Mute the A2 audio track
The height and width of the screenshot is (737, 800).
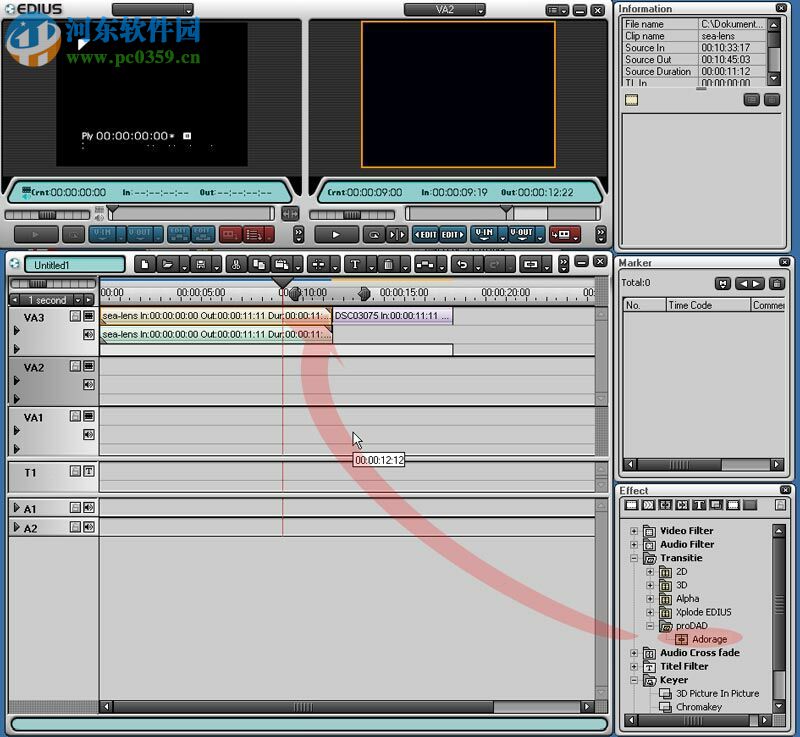coord(89,527)
